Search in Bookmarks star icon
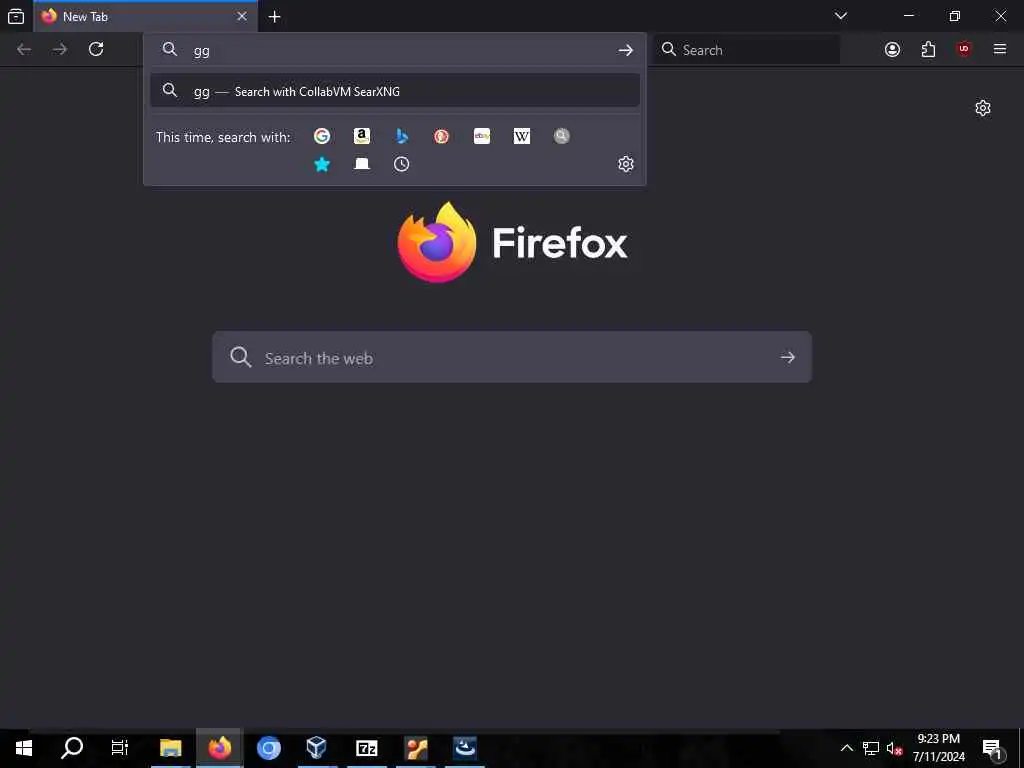The width and height of the screenshot is (1024, 768). coord(322,164)
